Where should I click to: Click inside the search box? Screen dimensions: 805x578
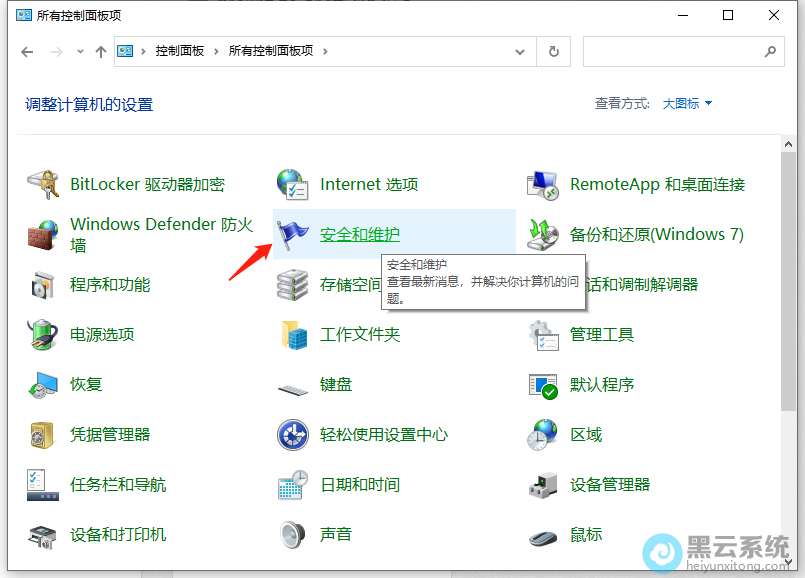coord(680,51)
